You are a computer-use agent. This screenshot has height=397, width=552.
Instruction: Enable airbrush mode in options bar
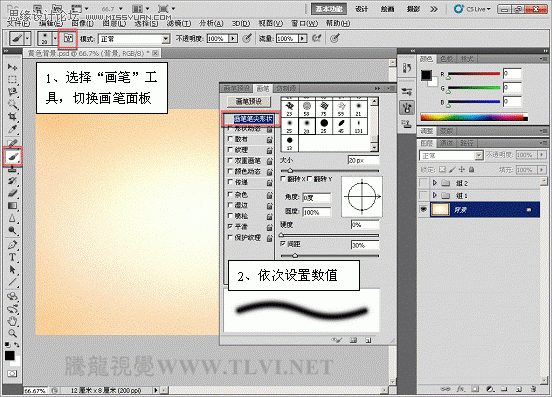(317, 38)
